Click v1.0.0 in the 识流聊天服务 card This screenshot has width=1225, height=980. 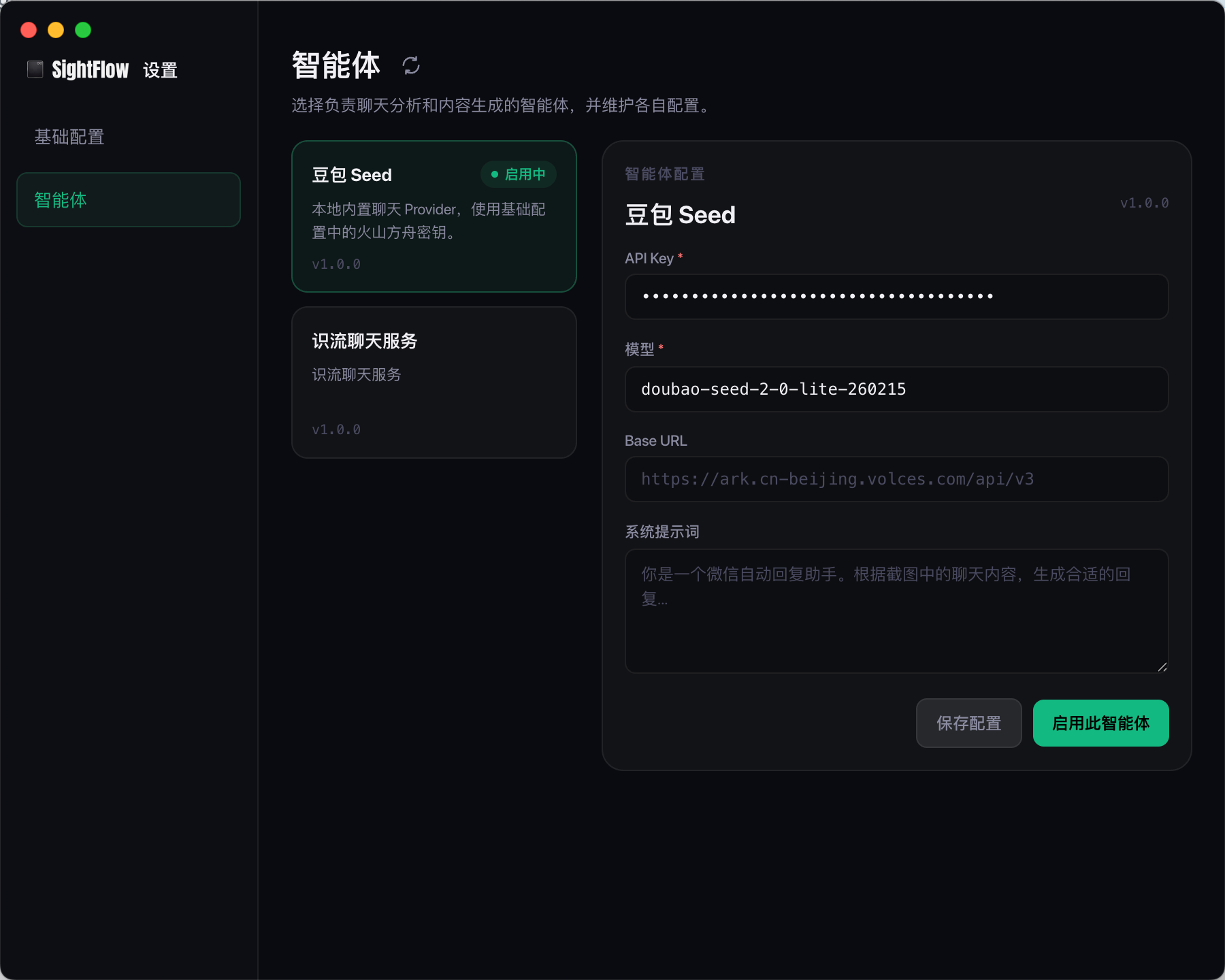click(336, 429)
